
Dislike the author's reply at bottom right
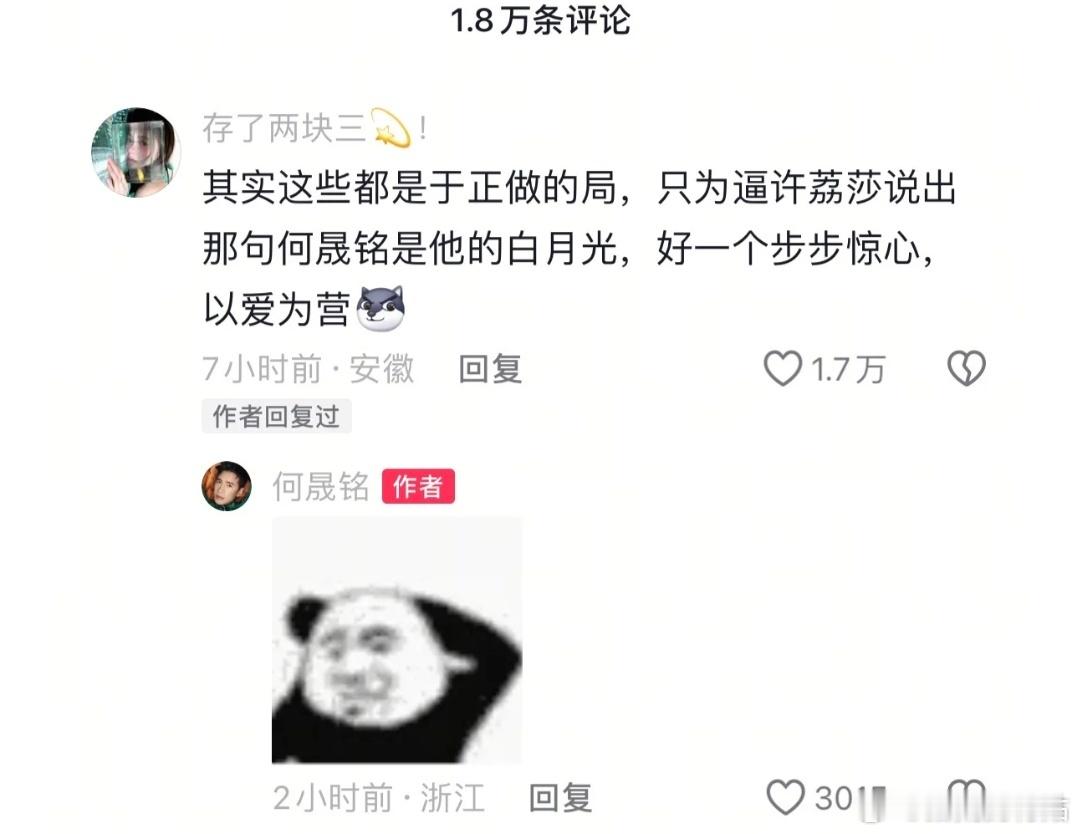point(966,797)
